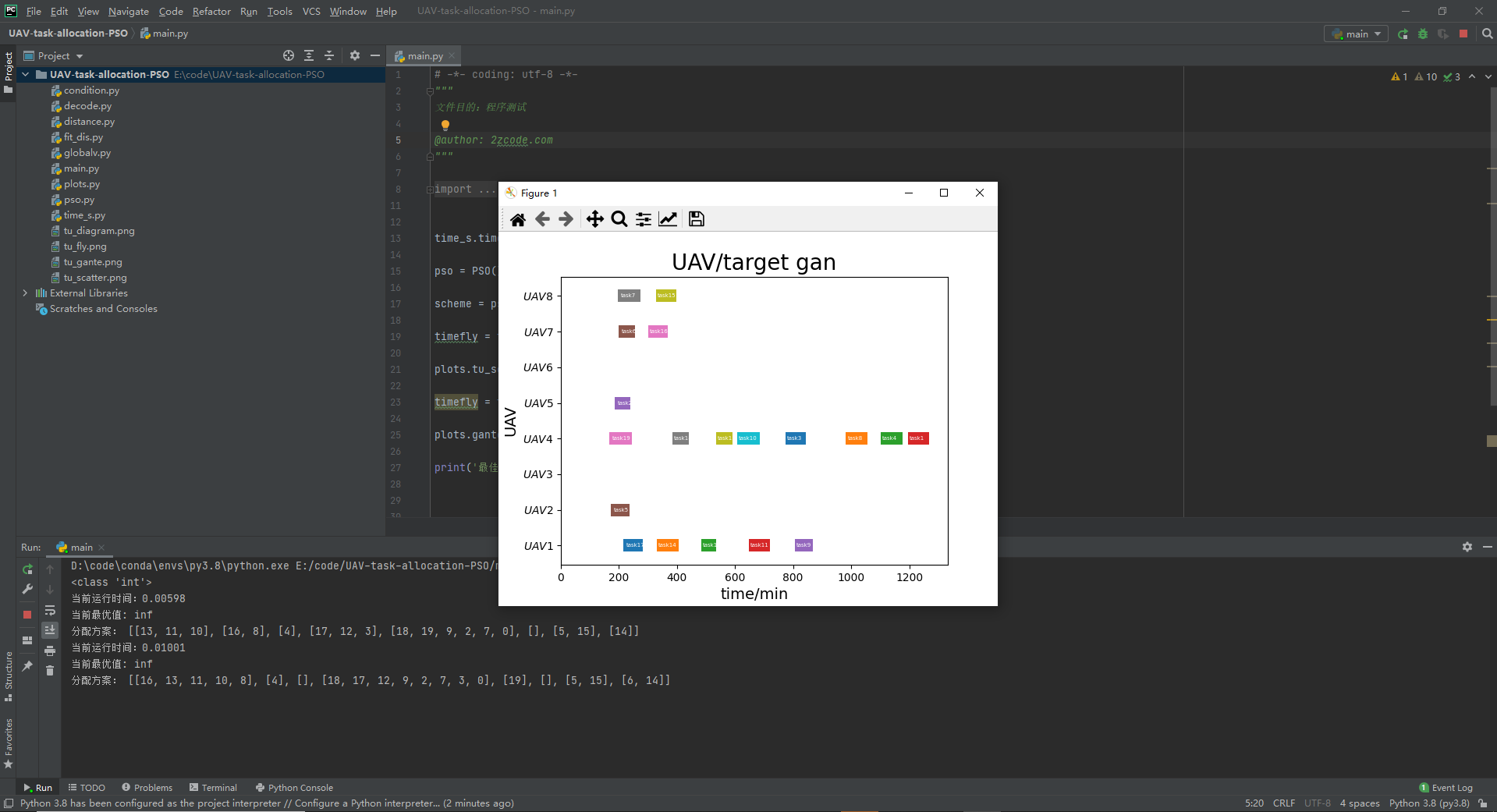Open the Event Log
1497x812 pixels.
1446,788
